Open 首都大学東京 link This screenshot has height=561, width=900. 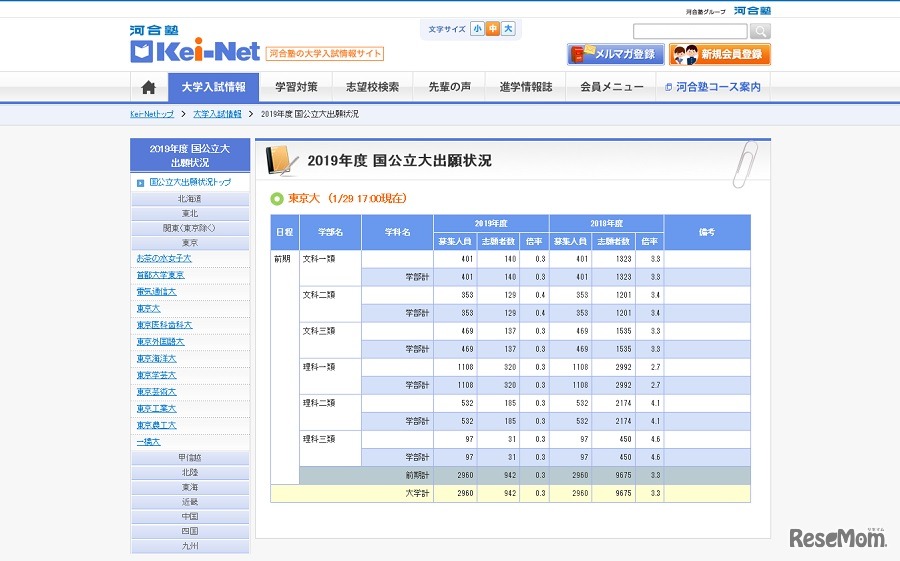[161, 275]
